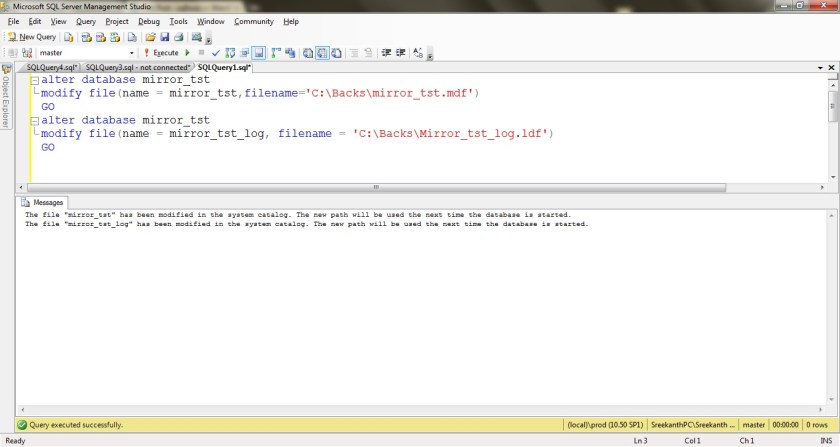Open the Query menu
Screen dimensions: 840x447
(86, 21)
